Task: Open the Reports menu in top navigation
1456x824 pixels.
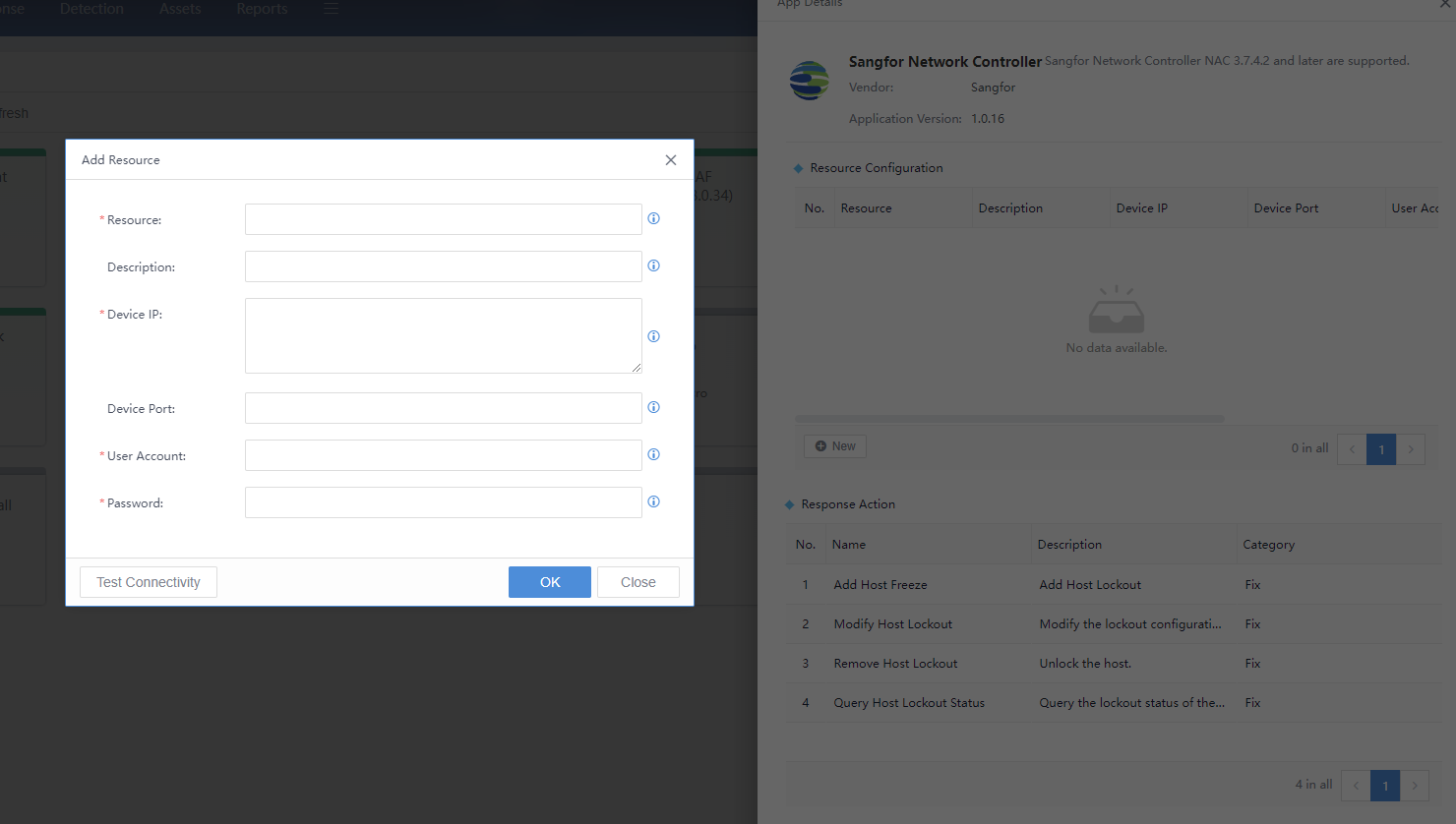Action: click(262, 9)
